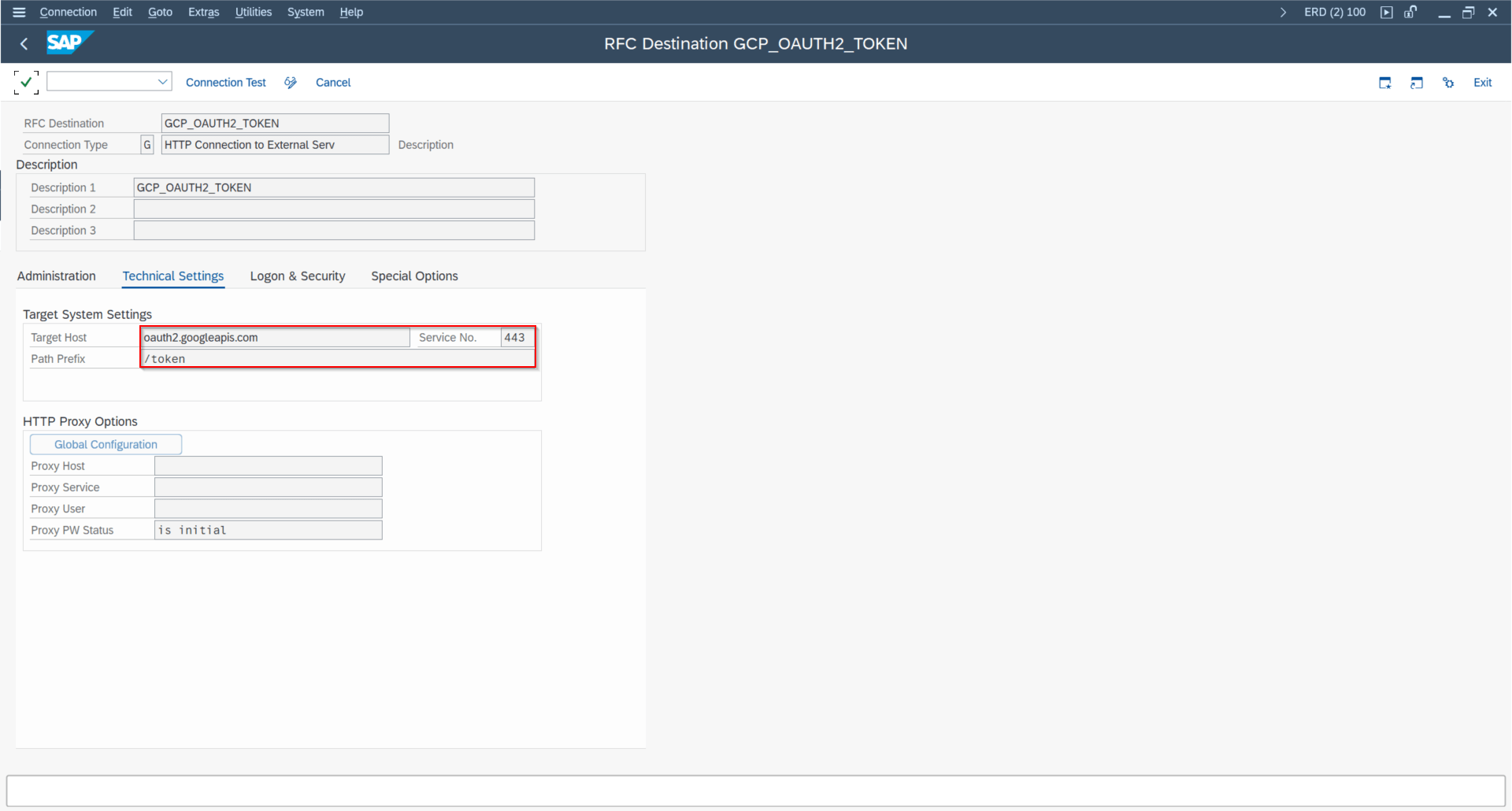Viewport: 1512px width, 811px height.
Task: Open the Special Options tab
Action: pyautogui.click(x=414, y=276)
